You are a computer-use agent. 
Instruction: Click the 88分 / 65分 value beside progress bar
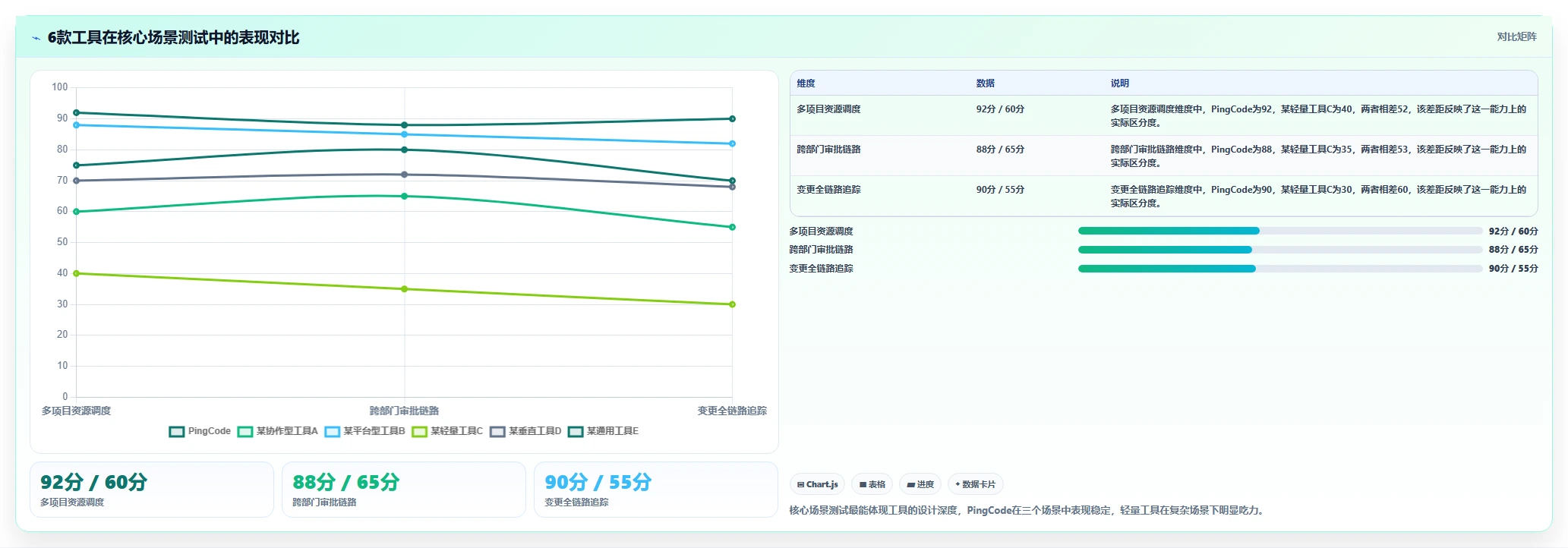click(x=1513, y=250)
